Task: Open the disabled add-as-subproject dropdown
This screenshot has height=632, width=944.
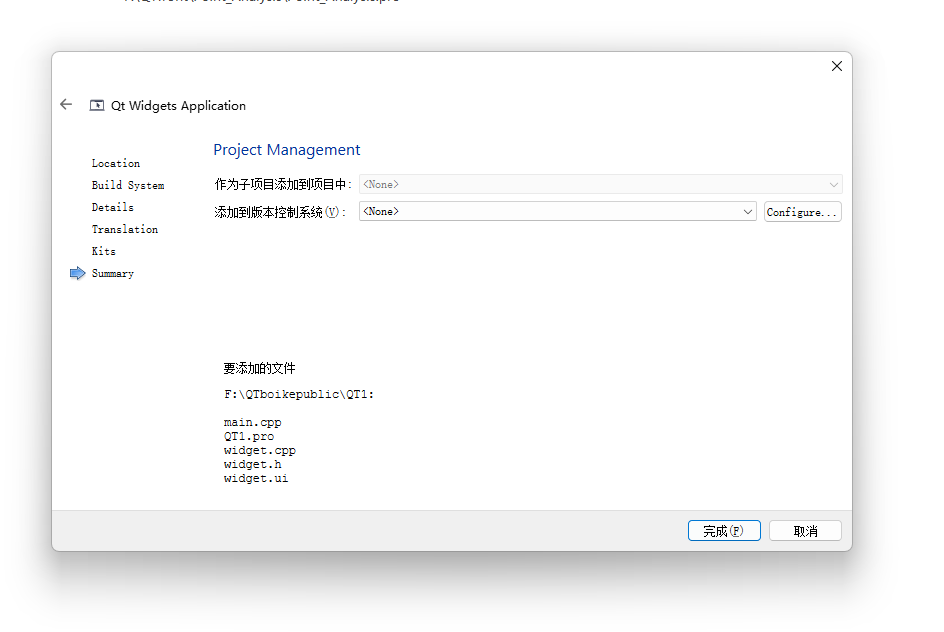Action: click(600, 184)
